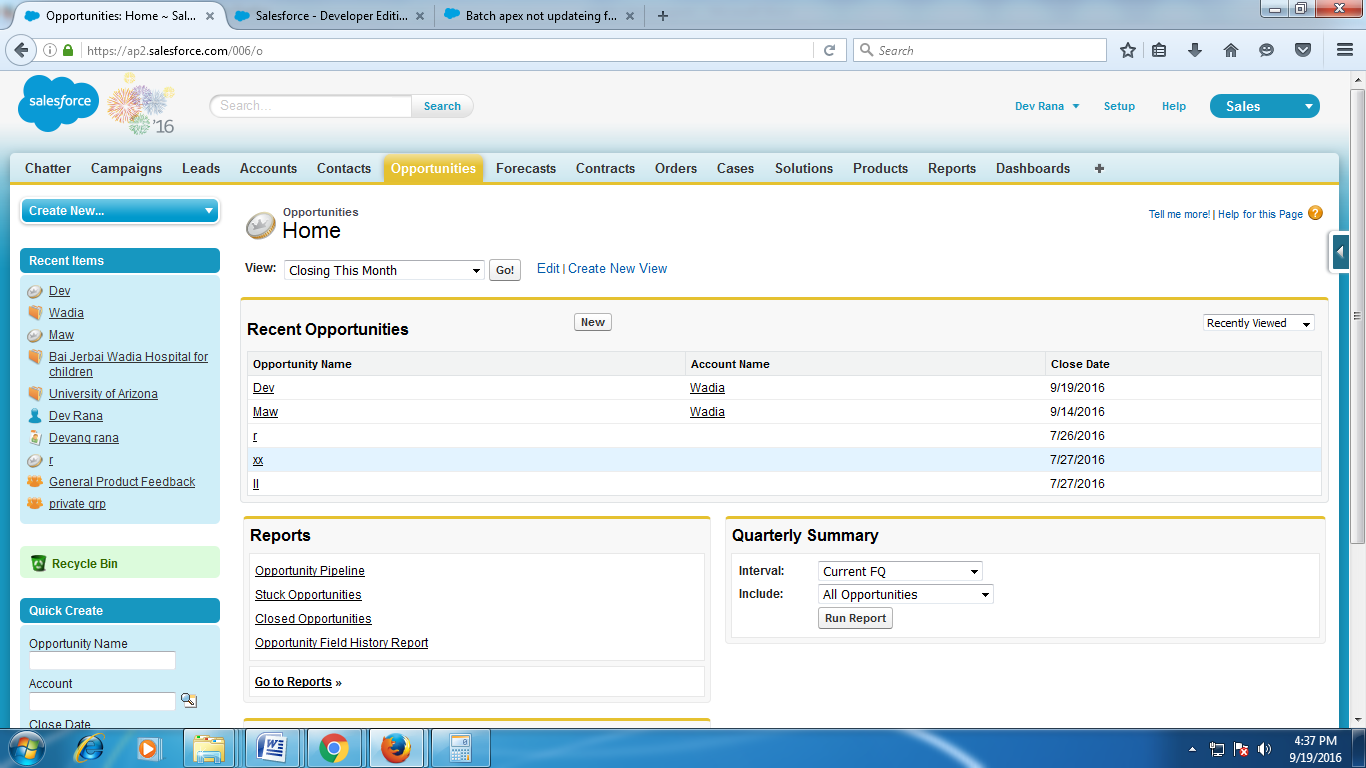Open the Sales app menu dropdown
This screenshot has width=1366, height=768.
tap(1264, 106)
